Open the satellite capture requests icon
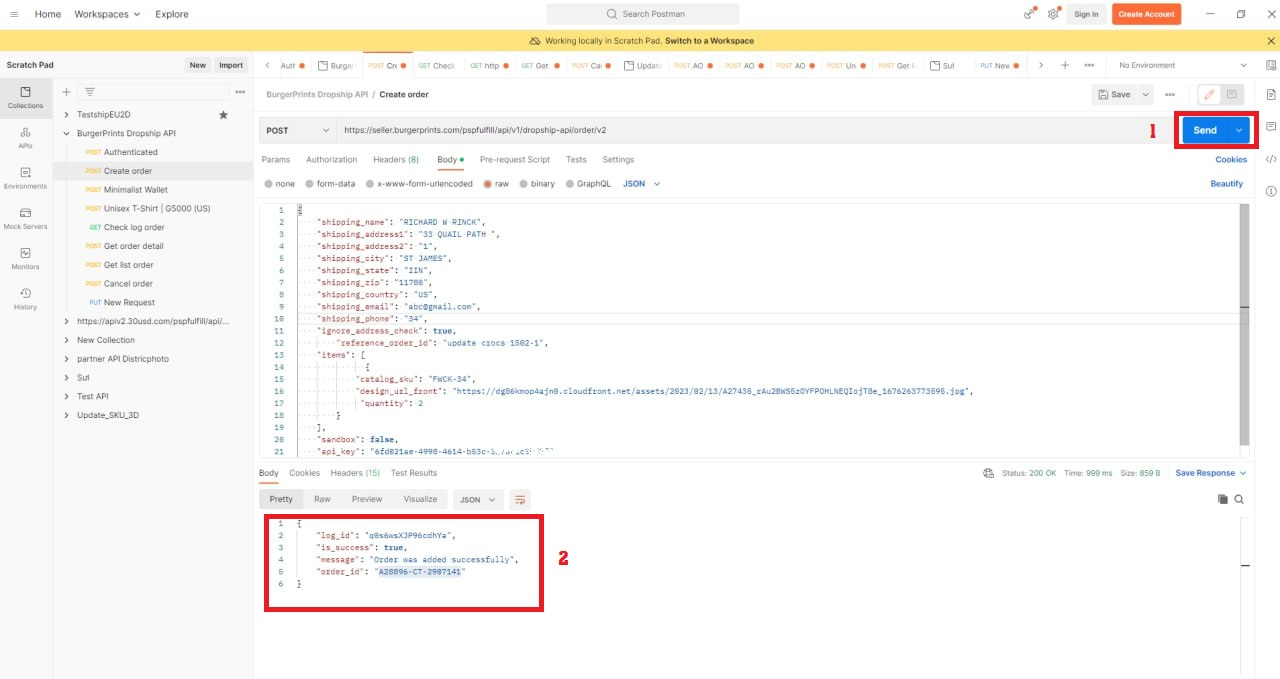The height and width of the screenshot is (679, 1280). click(x=1029, y=14)
